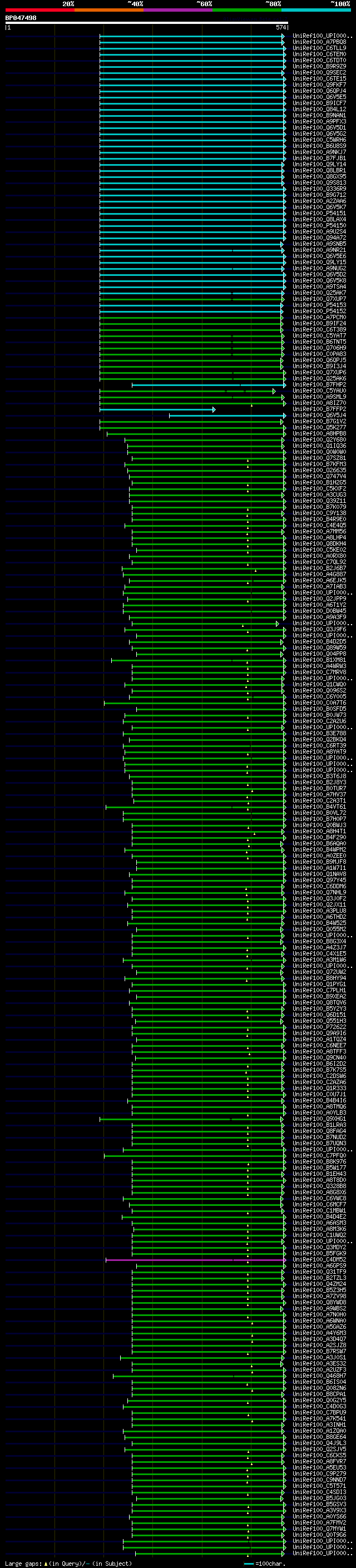
Task: Select hit label UniRef100_P54151
Action: coord(319,213)
